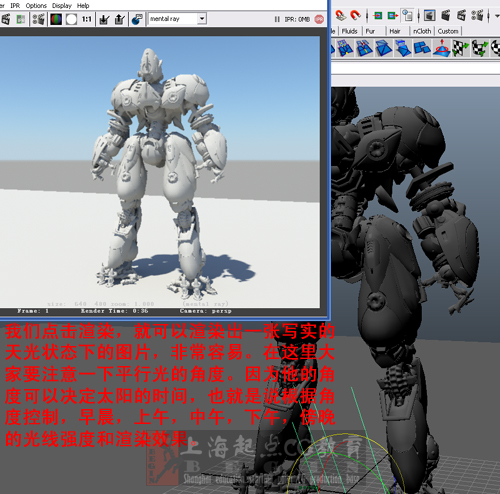Click the blue mesh shelf icon with red arrows
This screenshot has width=500, height=494.
click(364, 48)
